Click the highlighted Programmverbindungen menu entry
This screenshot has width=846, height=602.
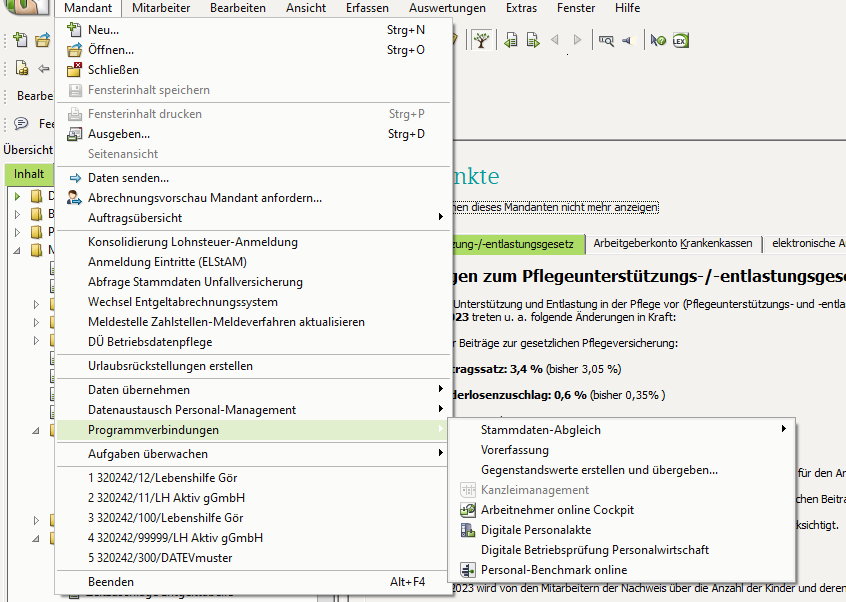254,429
